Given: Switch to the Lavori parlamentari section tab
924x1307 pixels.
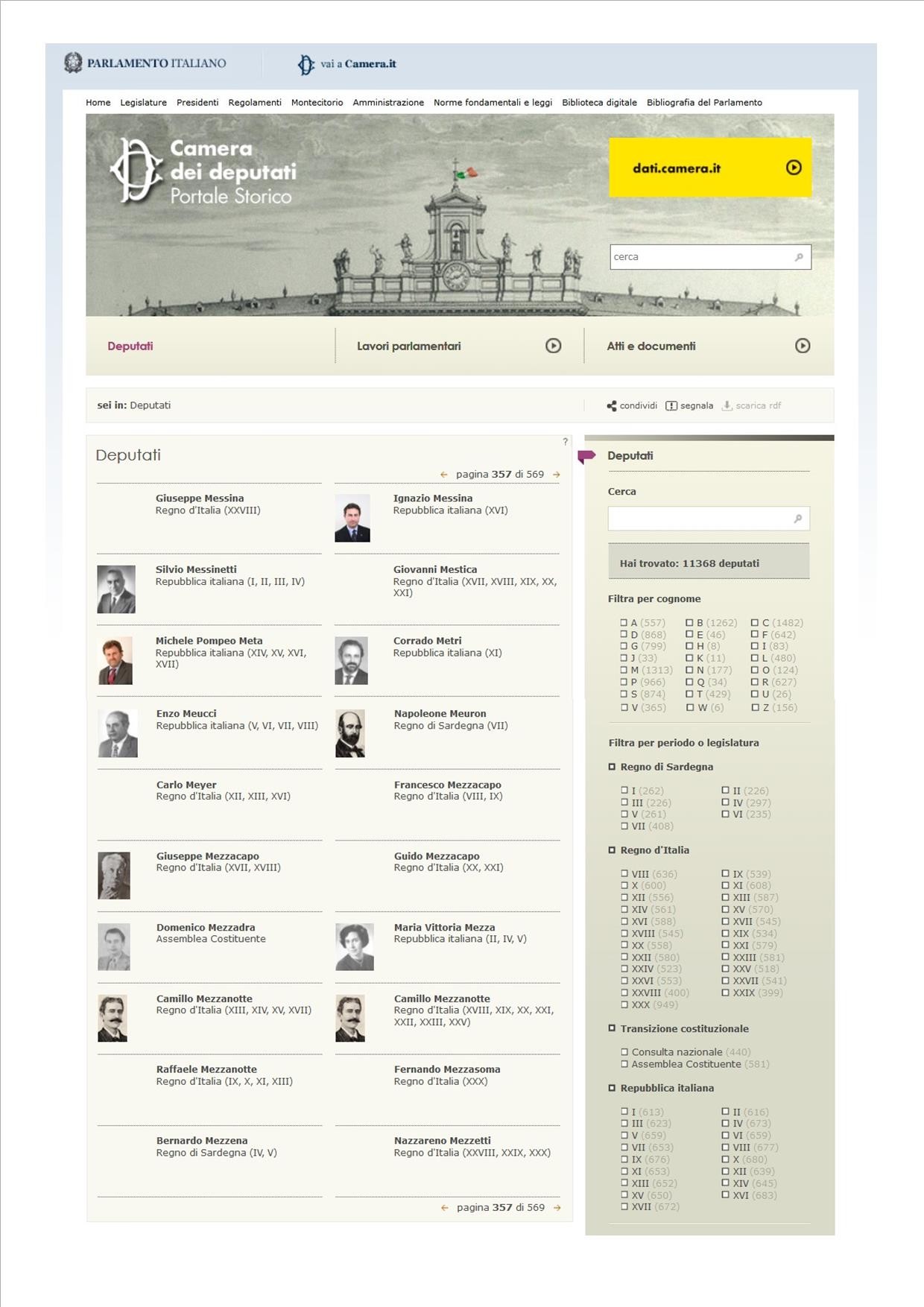Looking at the screenshot, I should tap(409, 346).
